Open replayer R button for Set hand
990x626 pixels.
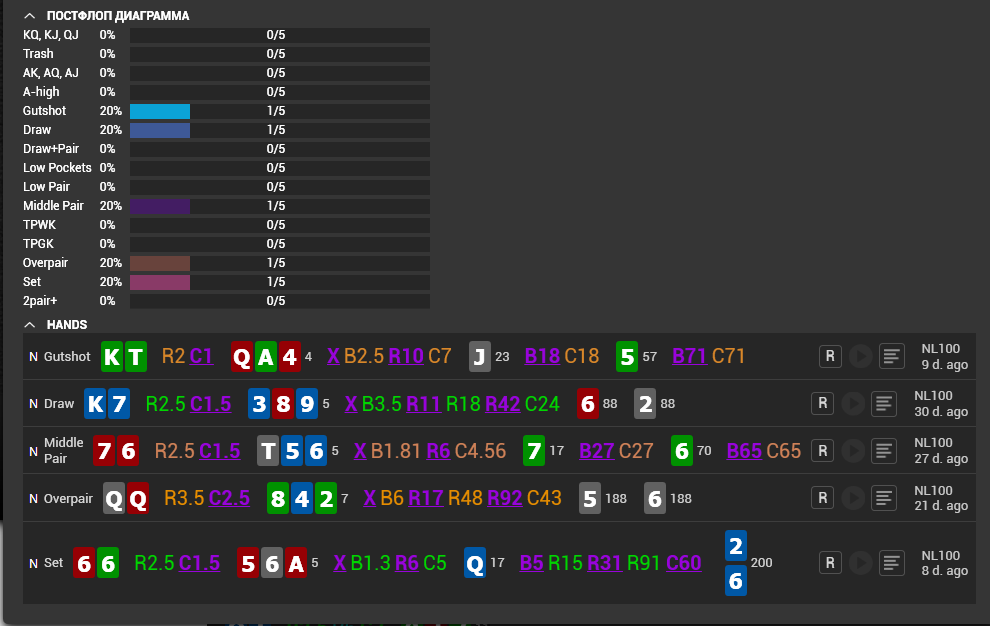pos(830,562)
